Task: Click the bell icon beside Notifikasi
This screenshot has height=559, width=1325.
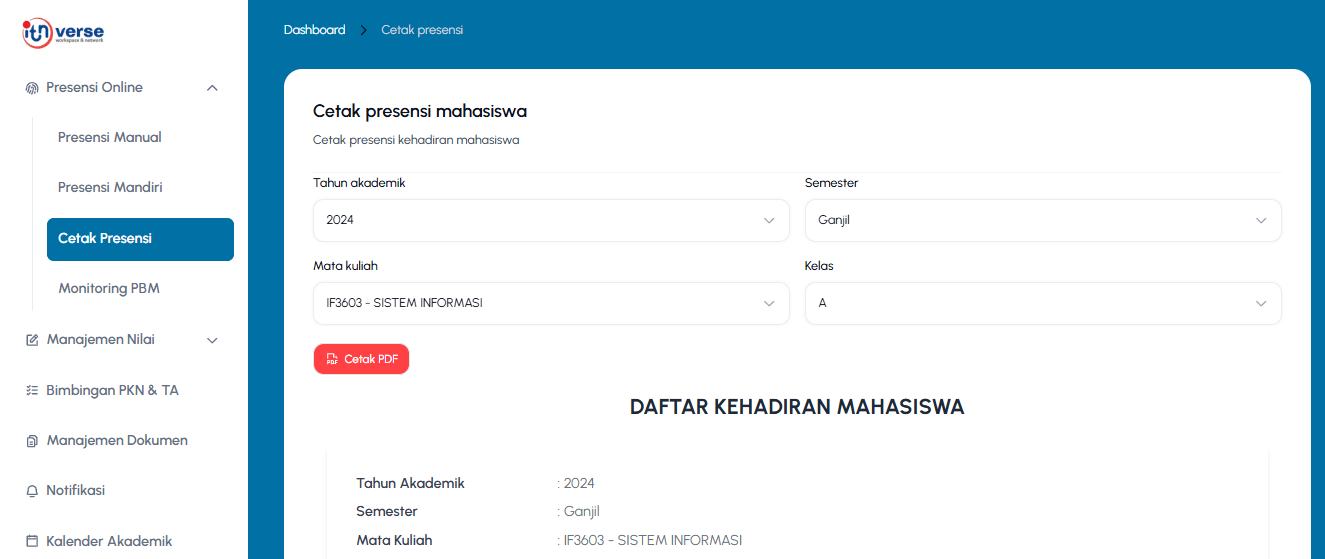Action: coord(32,491)
